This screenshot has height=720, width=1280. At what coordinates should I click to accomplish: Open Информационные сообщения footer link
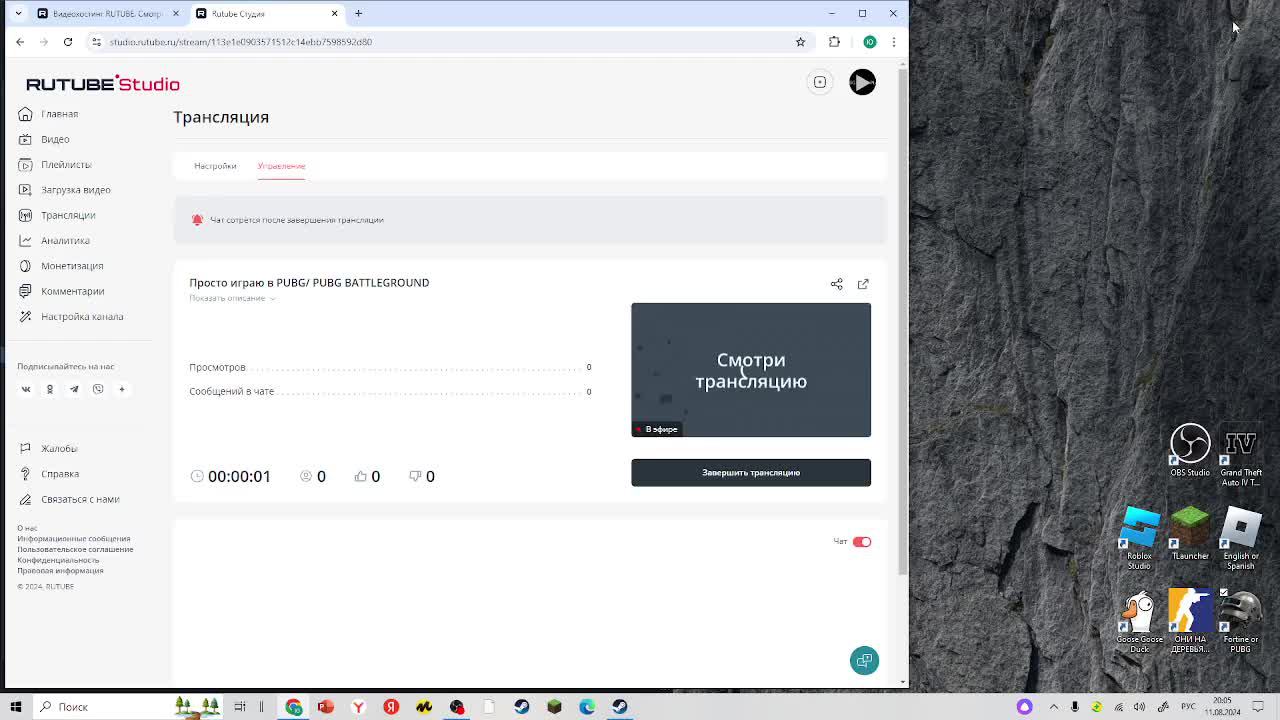74,539
